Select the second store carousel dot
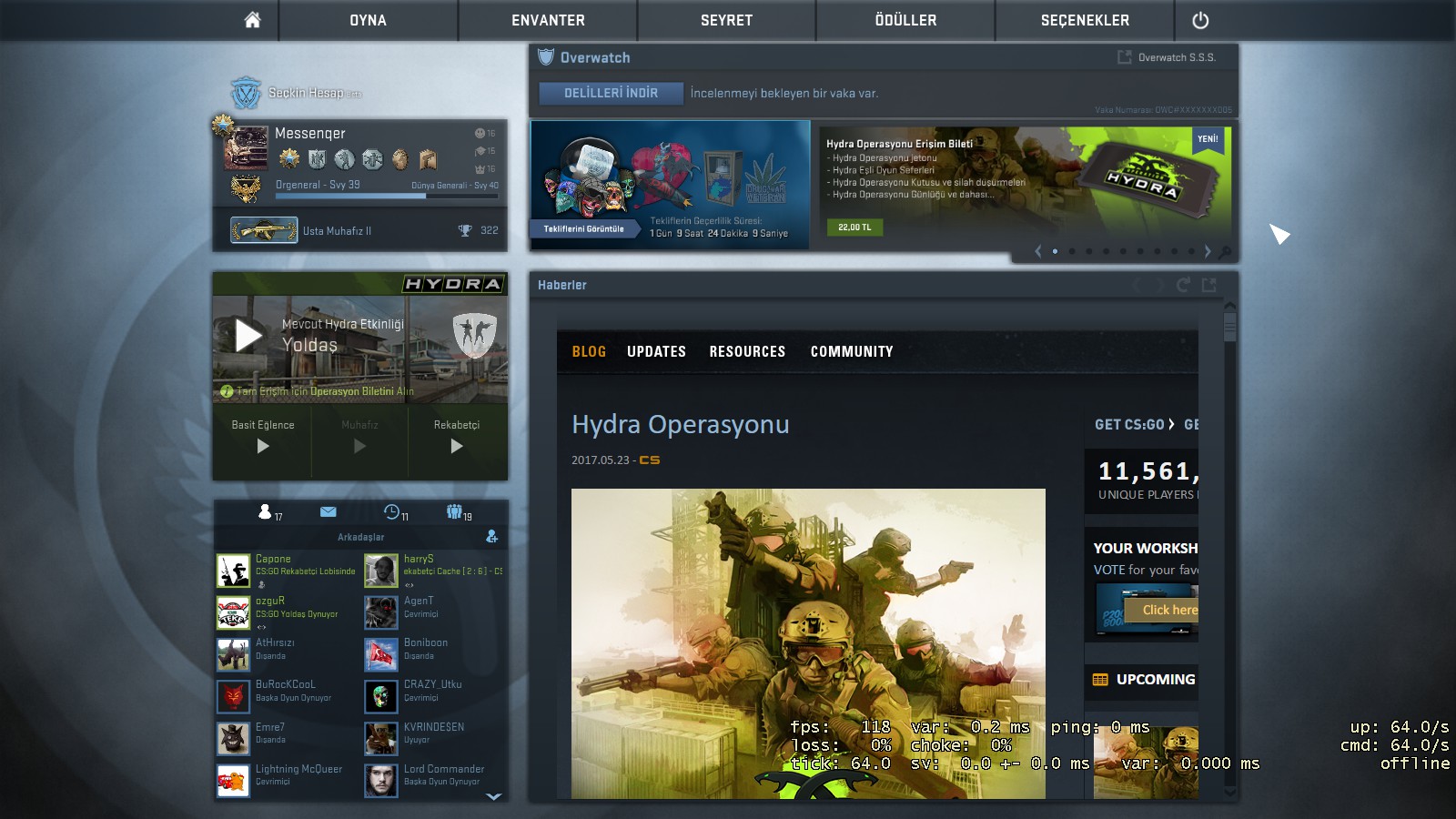 [x=1072, y=251]
